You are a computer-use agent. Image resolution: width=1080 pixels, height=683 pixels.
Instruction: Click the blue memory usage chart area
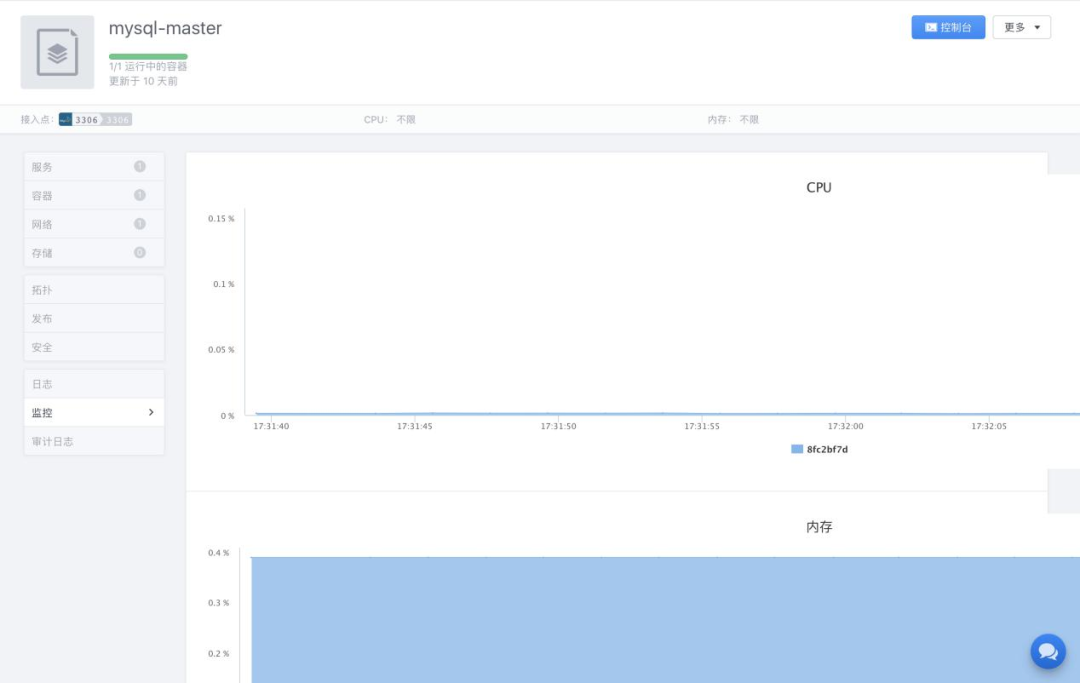tap(665, 620)
